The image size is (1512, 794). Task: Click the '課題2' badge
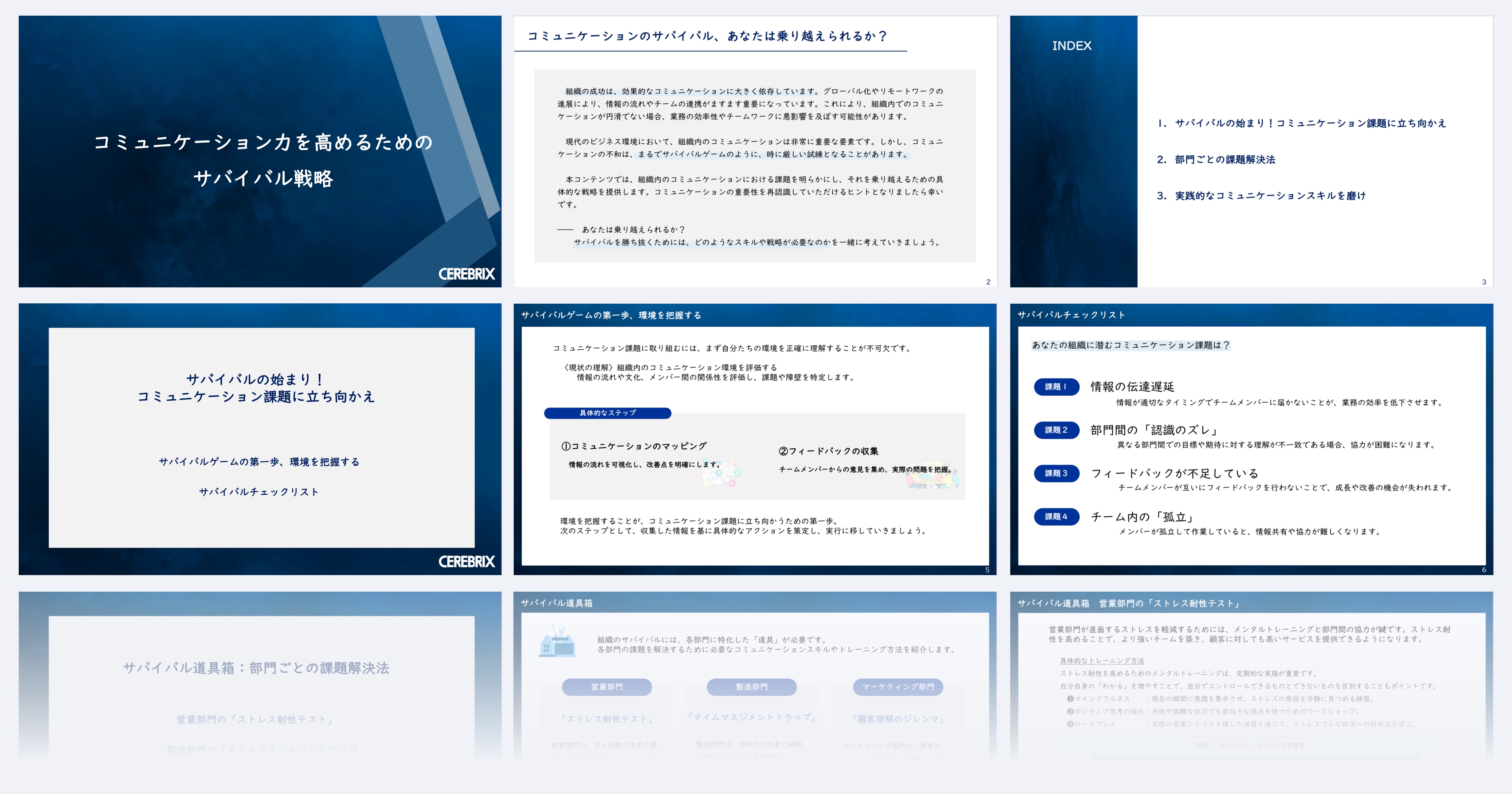(x=1057, y=430)
